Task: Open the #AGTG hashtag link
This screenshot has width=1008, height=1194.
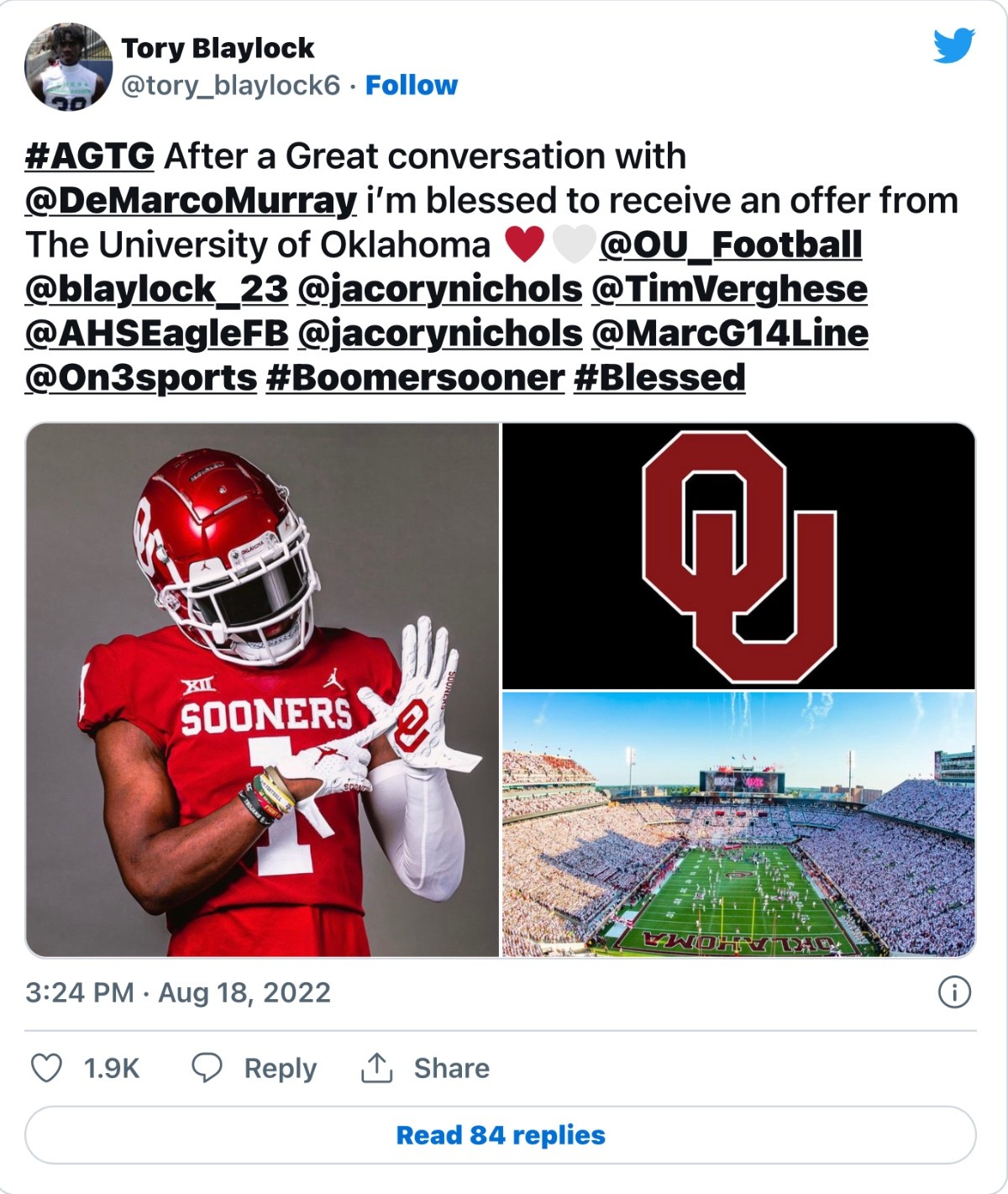Action: 90,156
